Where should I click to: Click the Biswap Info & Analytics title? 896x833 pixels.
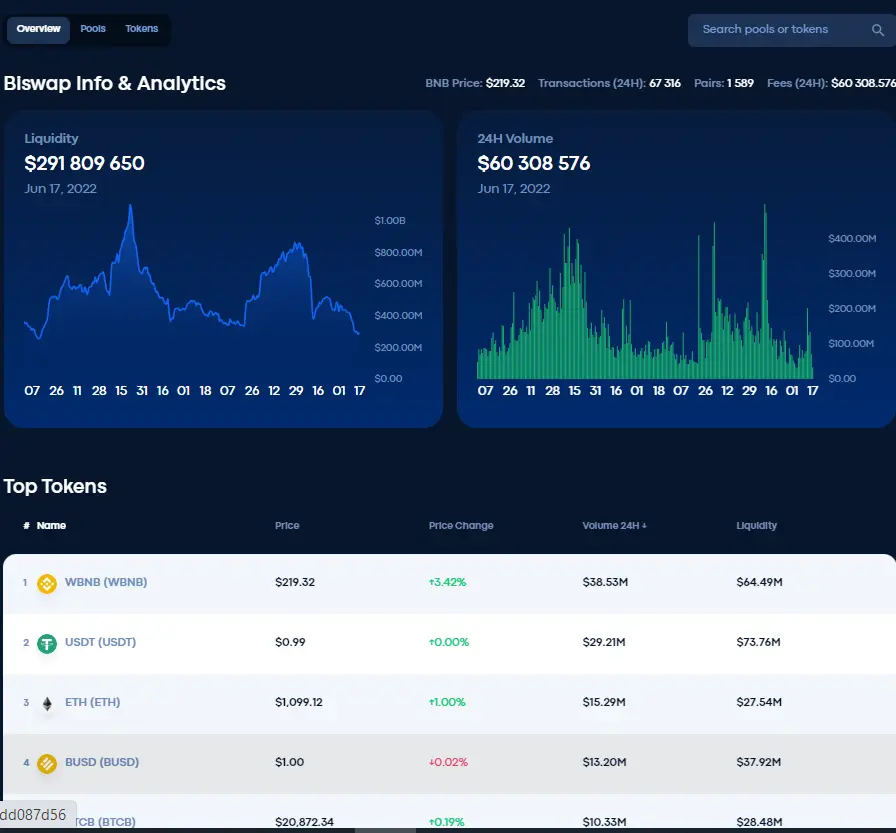[115, 83]
